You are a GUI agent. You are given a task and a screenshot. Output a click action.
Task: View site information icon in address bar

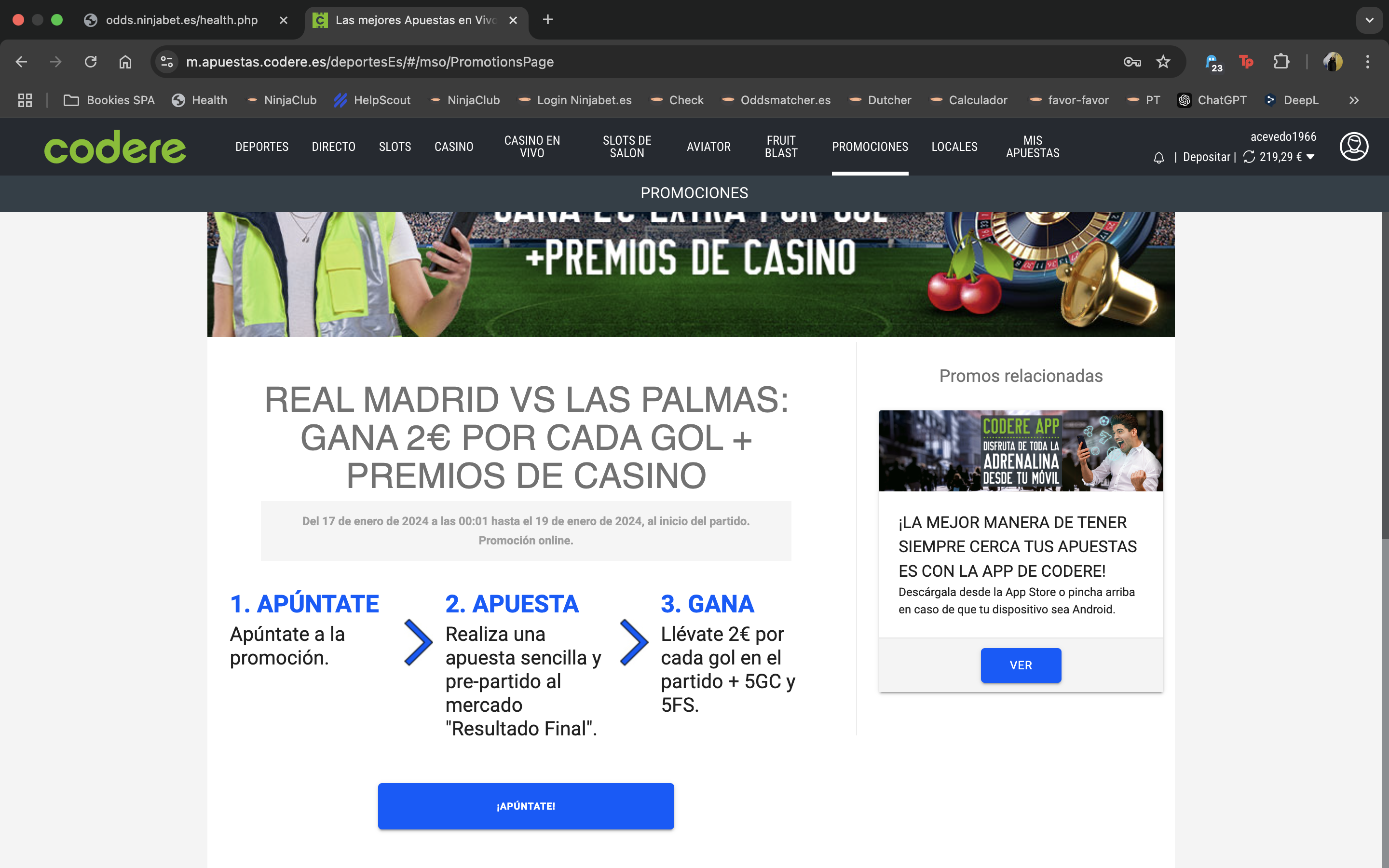pos(166,61)
